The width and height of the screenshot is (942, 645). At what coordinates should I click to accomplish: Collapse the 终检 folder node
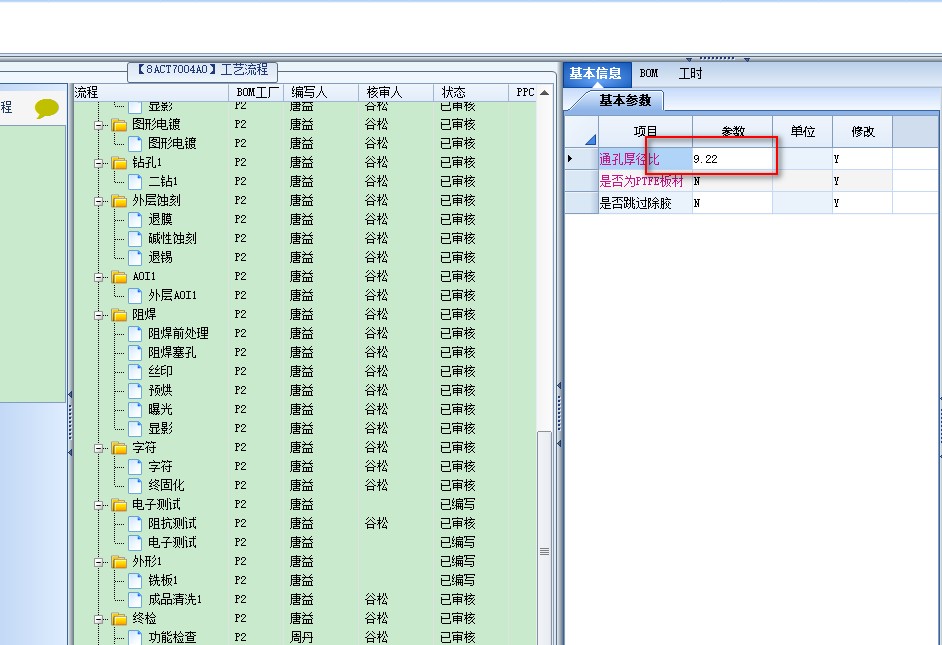pos(99,619)
